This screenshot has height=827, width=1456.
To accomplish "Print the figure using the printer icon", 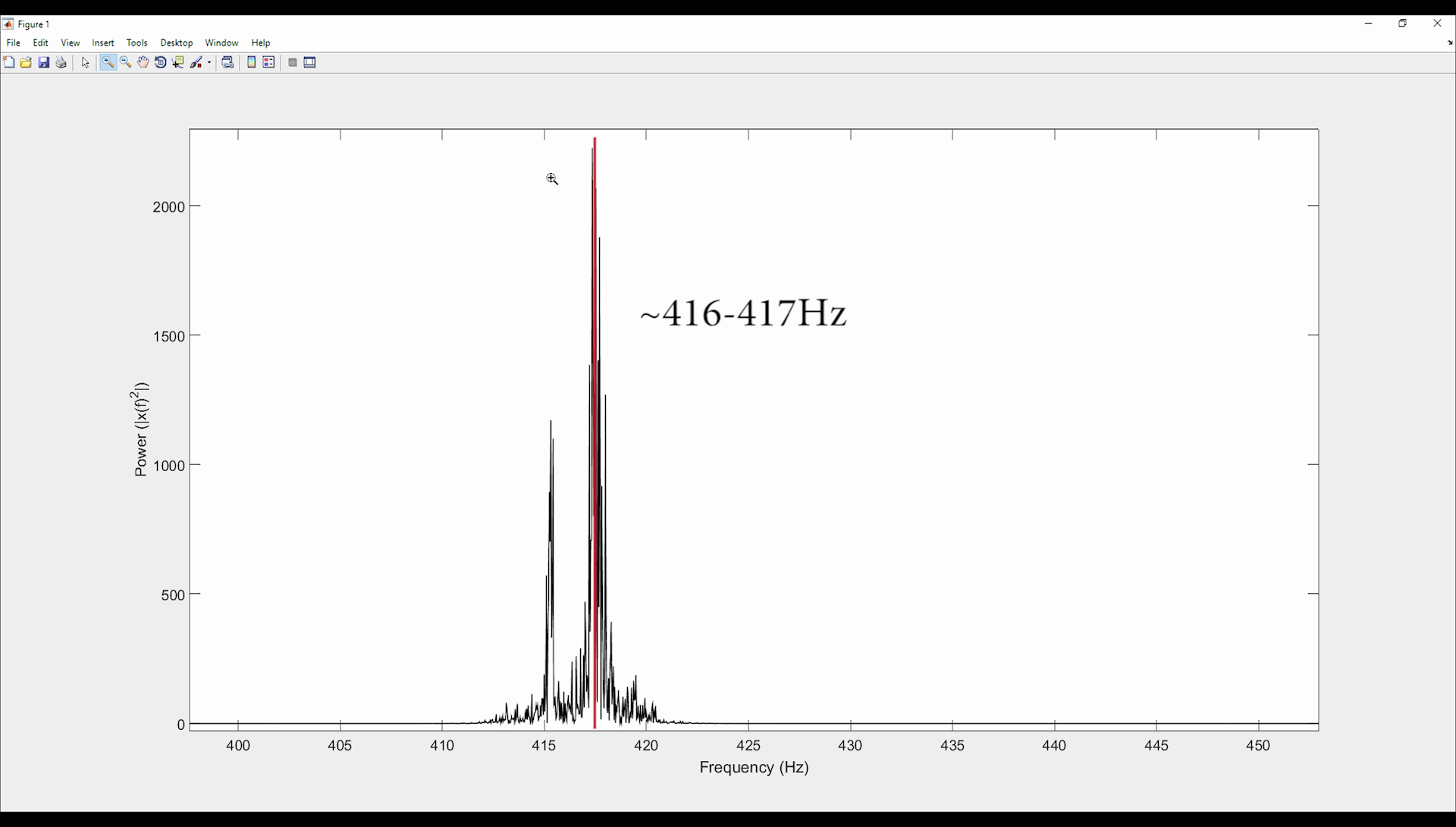I will point(61,63).
